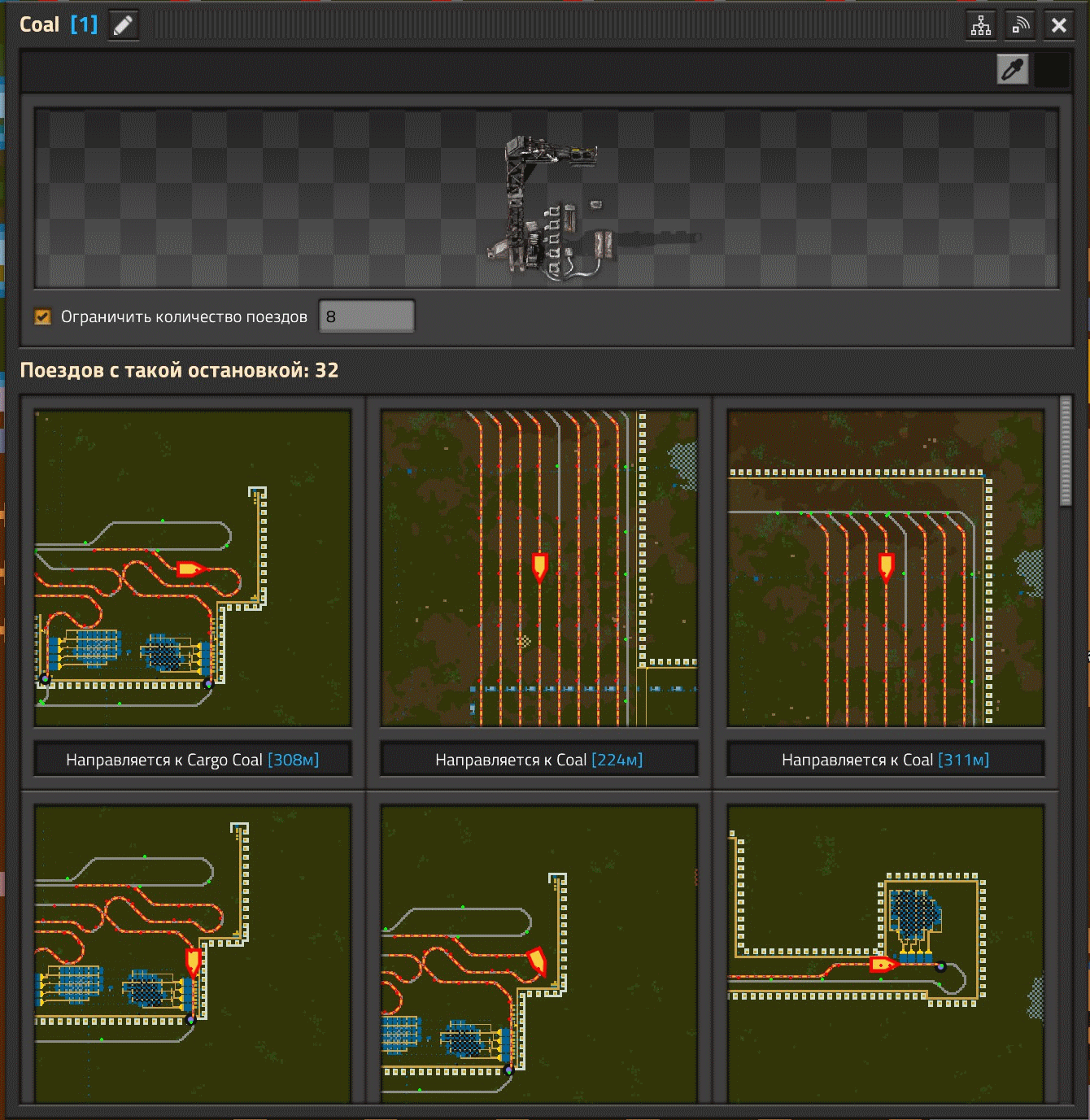
Task: Click Поездов с такой остановкой: 32 heading
Action: tap(179, 370)
